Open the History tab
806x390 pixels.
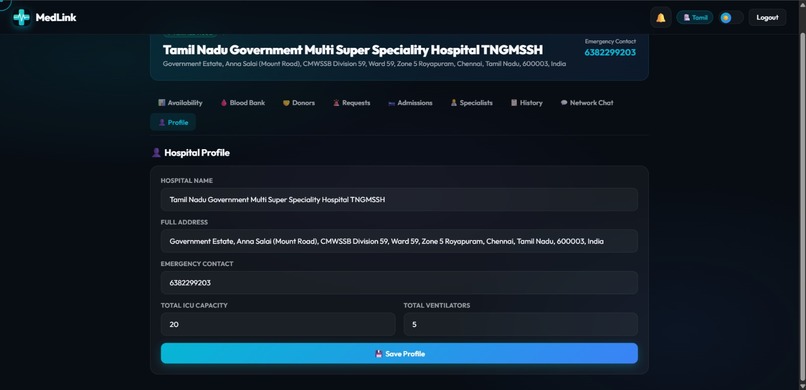[526, 103]
